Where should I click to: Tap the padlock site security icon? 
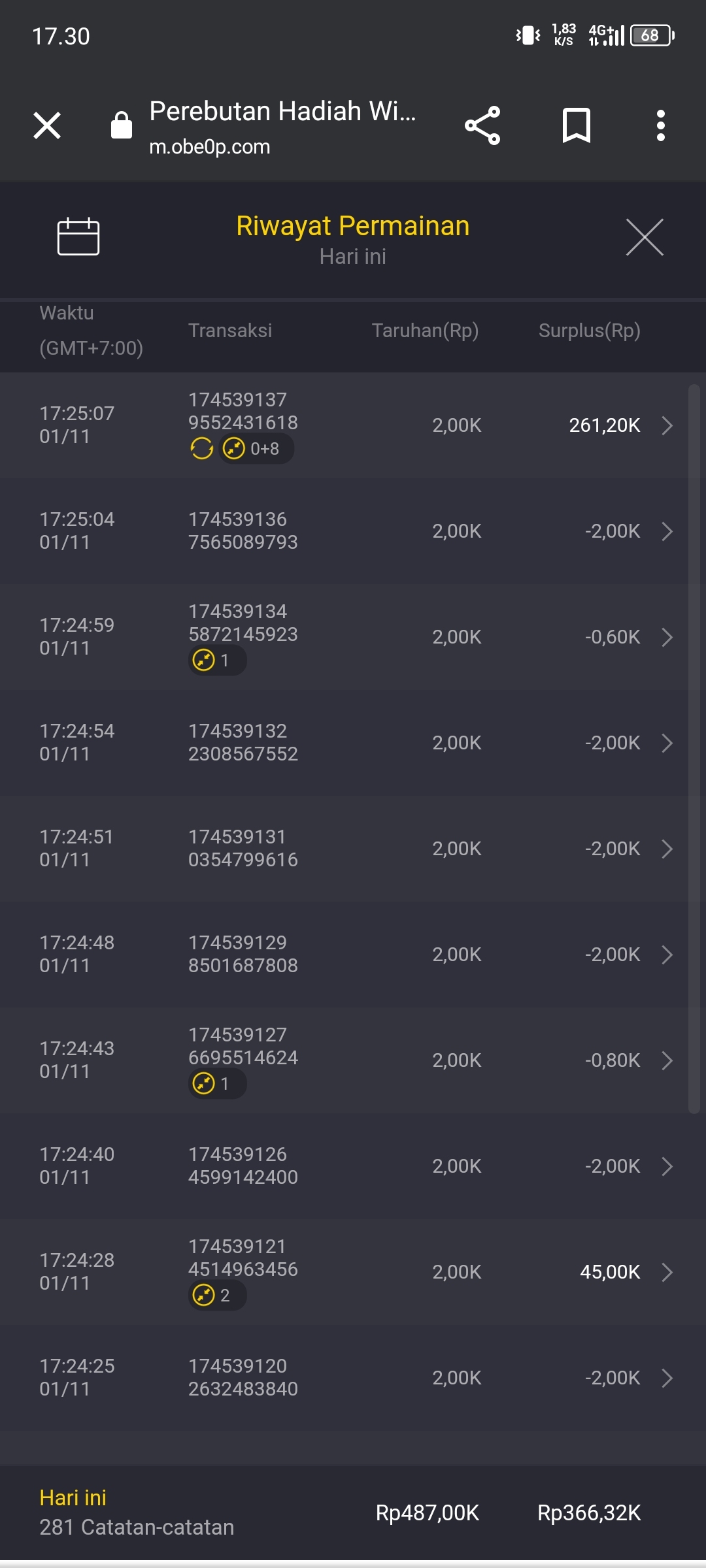(122, 125)
